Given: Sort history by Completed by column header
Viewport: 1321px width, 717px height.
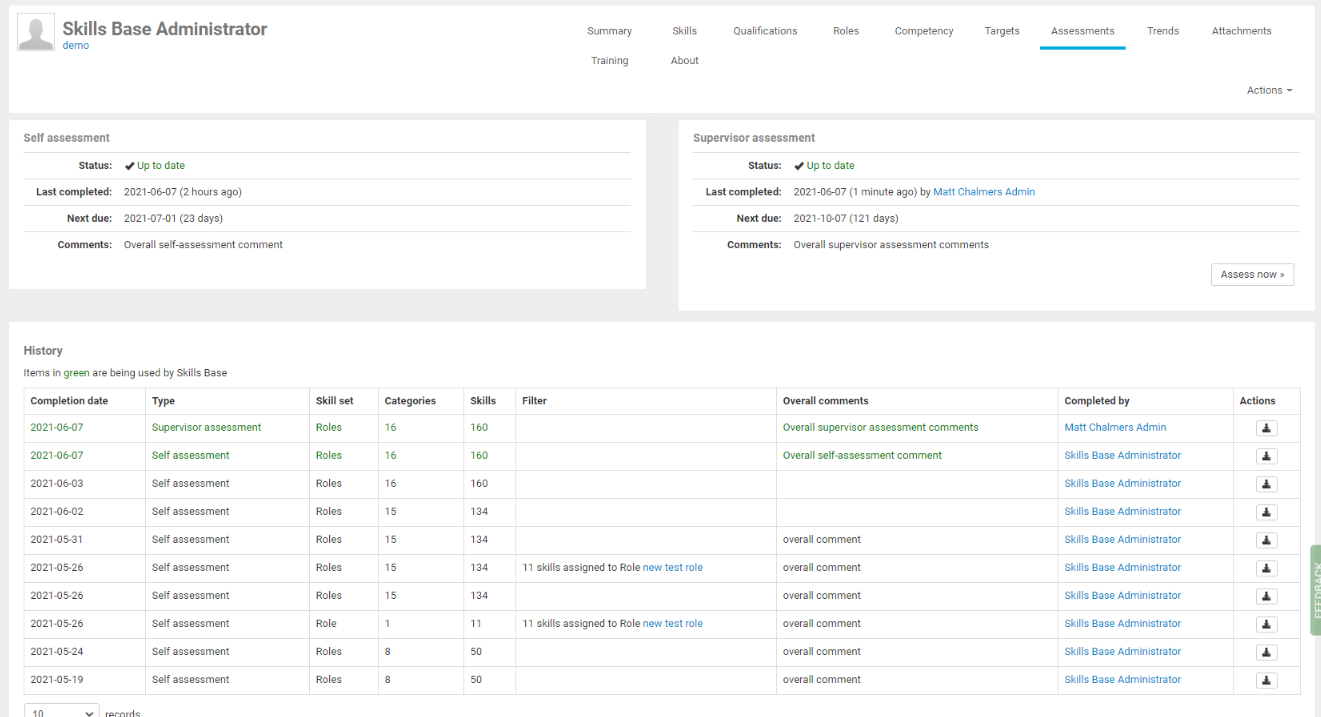Looking at the screenshot, I should click(x=1096, y=401).
